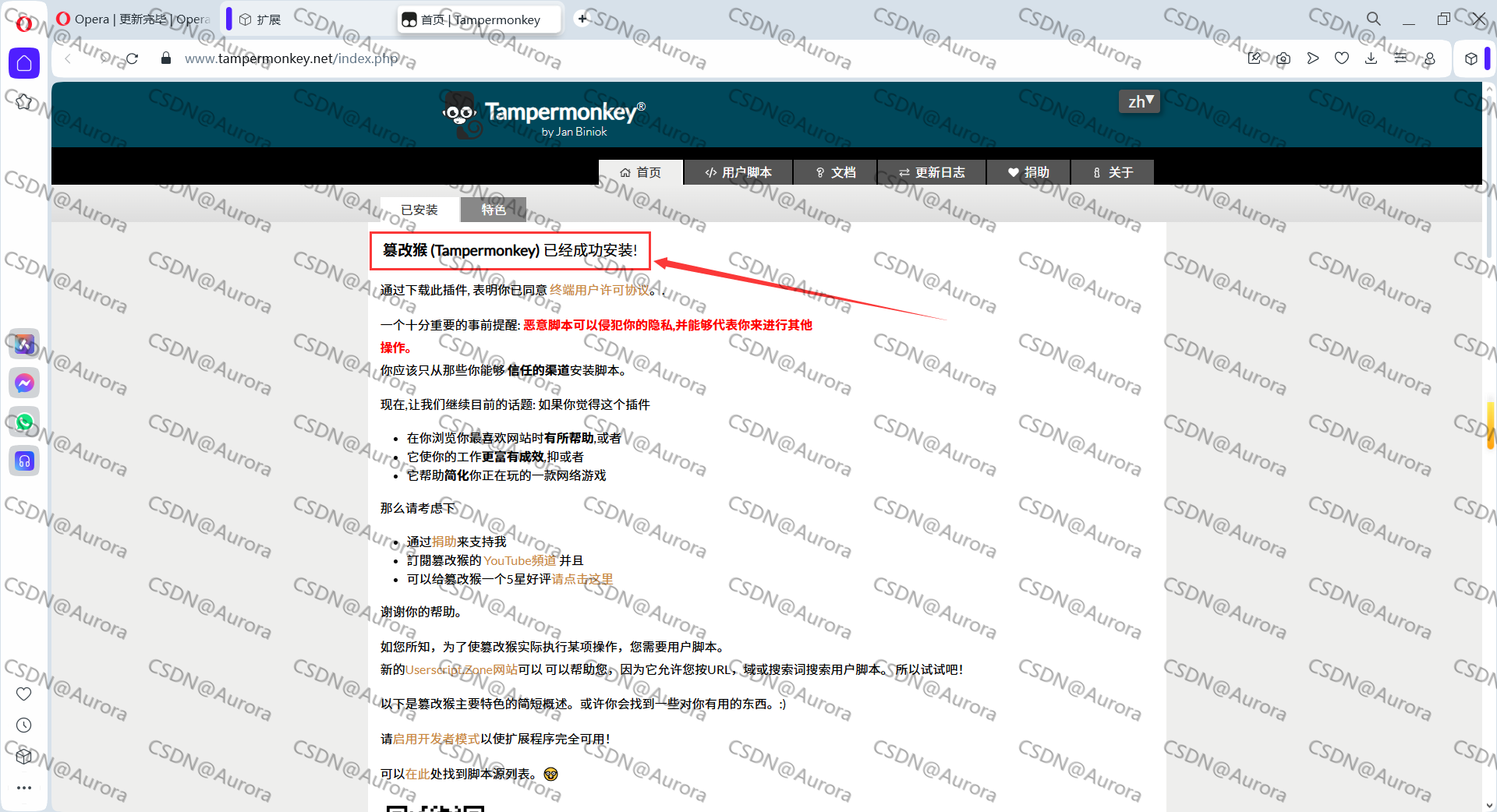Open 捐助 navigation item
Image resolution: width=1497 pixels, height=812 pixels.
(1029, 172)
